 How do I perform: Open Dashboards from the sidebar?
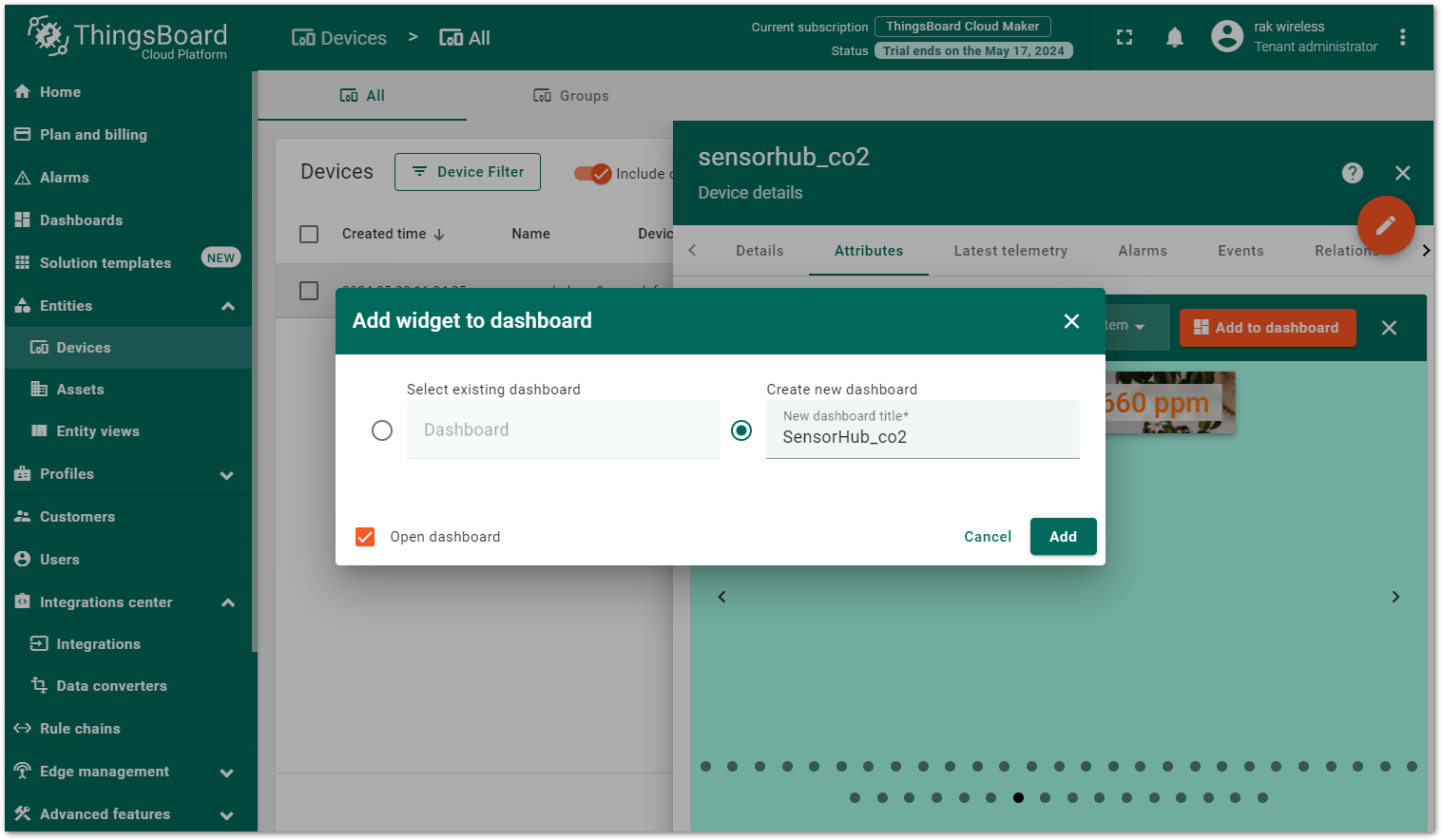128,220
